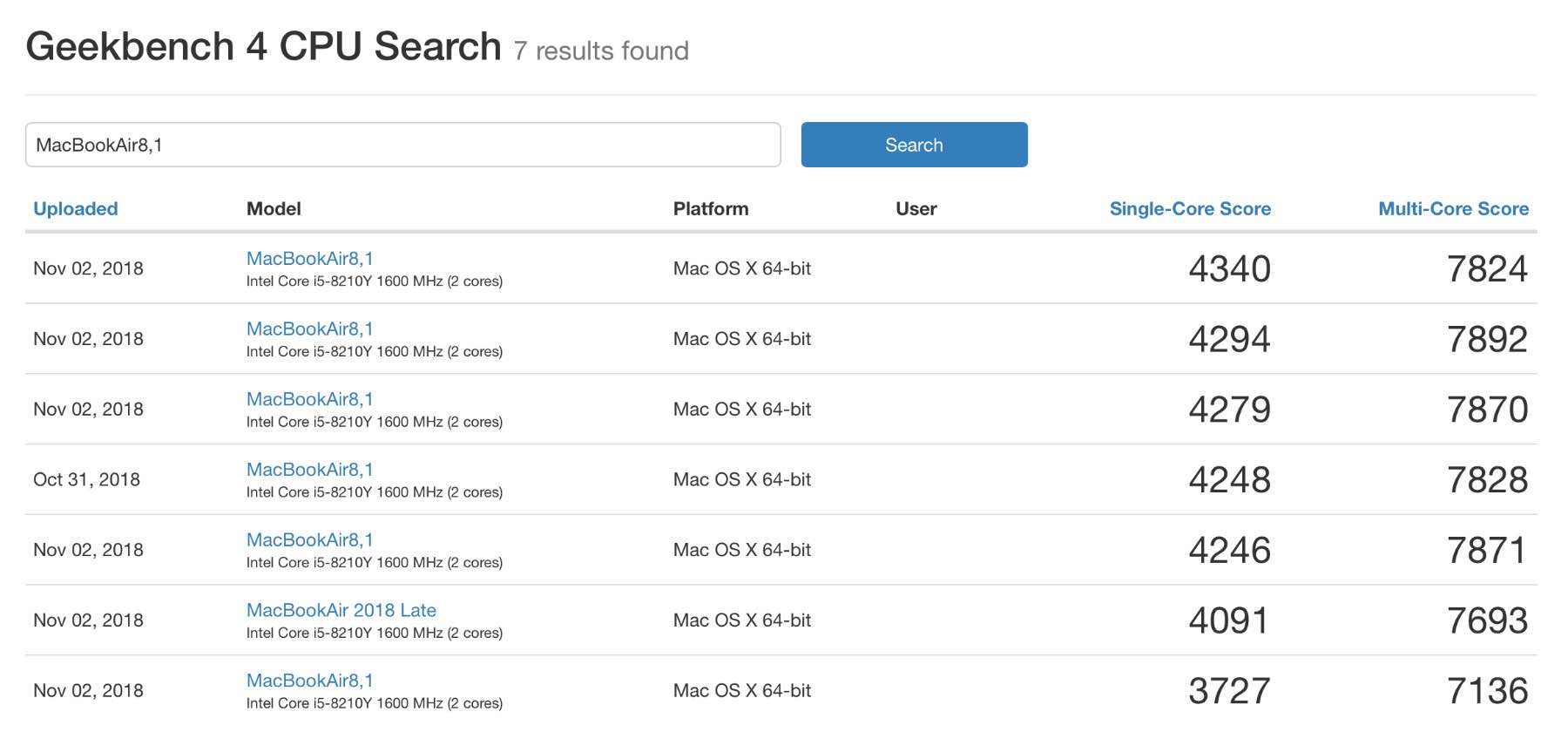Viewport: 1568px width, 732px height.
Task: Open MacBookAir8,1 result with single-core 4294
Action: pos(309,329)
